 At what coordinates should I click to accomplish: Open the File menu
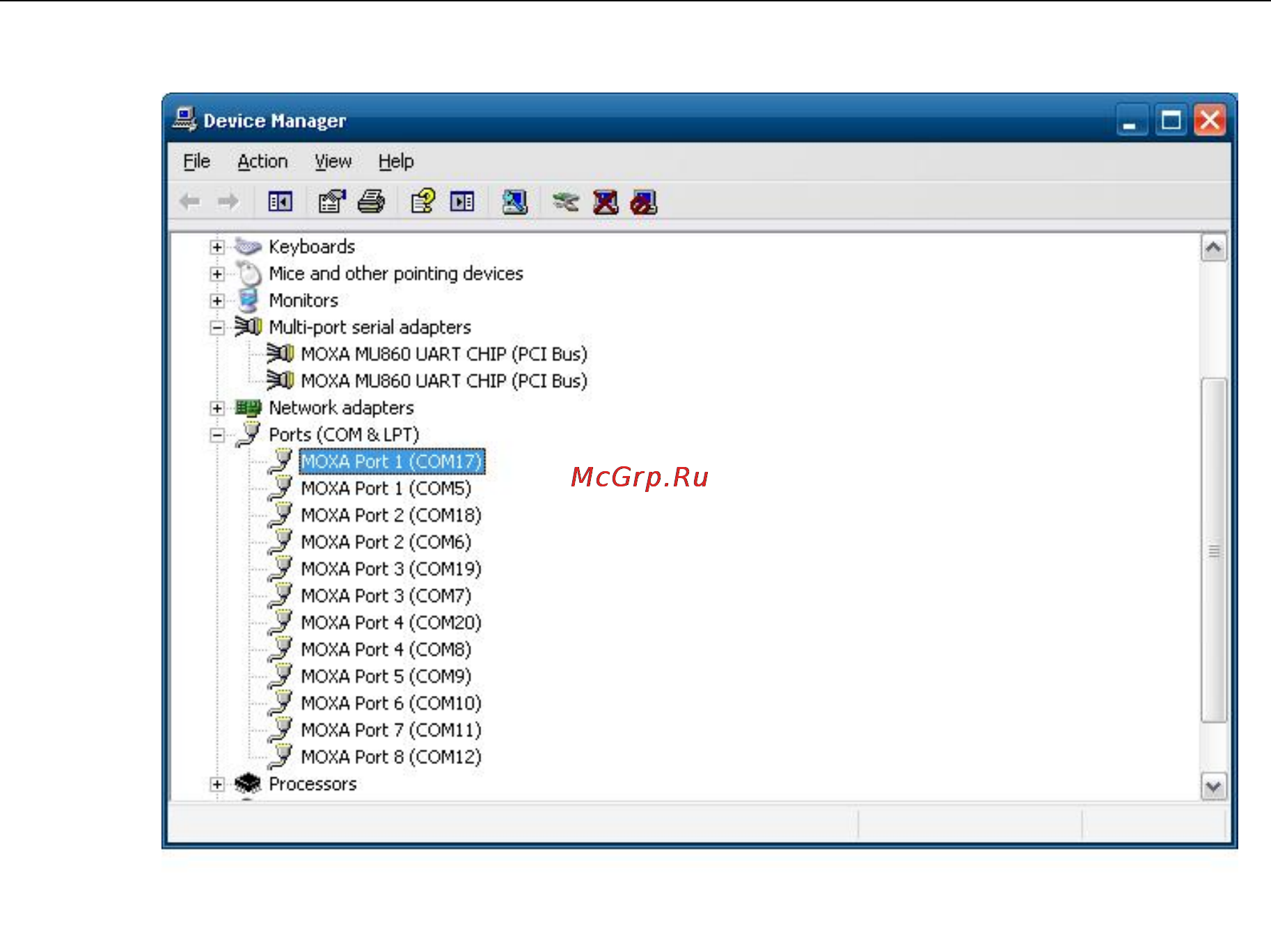coord(196,161)
